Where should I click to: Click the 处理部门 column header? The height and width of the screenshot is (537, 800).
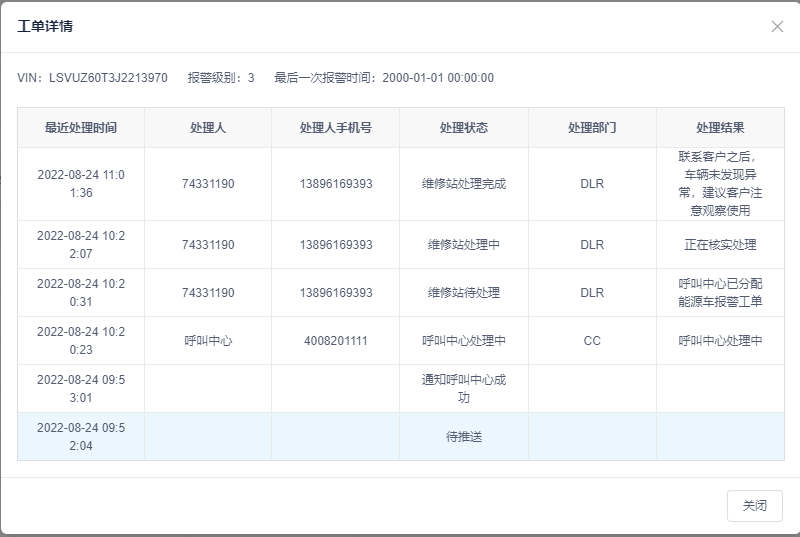tap(592, 128)
